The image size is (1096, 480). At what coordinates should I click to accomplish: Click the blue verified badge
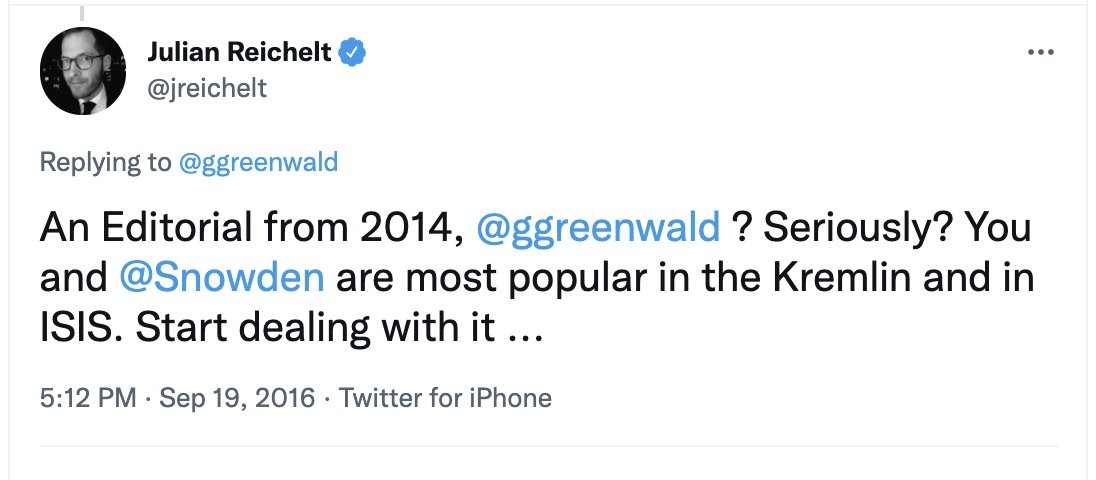tap(352, 53)
